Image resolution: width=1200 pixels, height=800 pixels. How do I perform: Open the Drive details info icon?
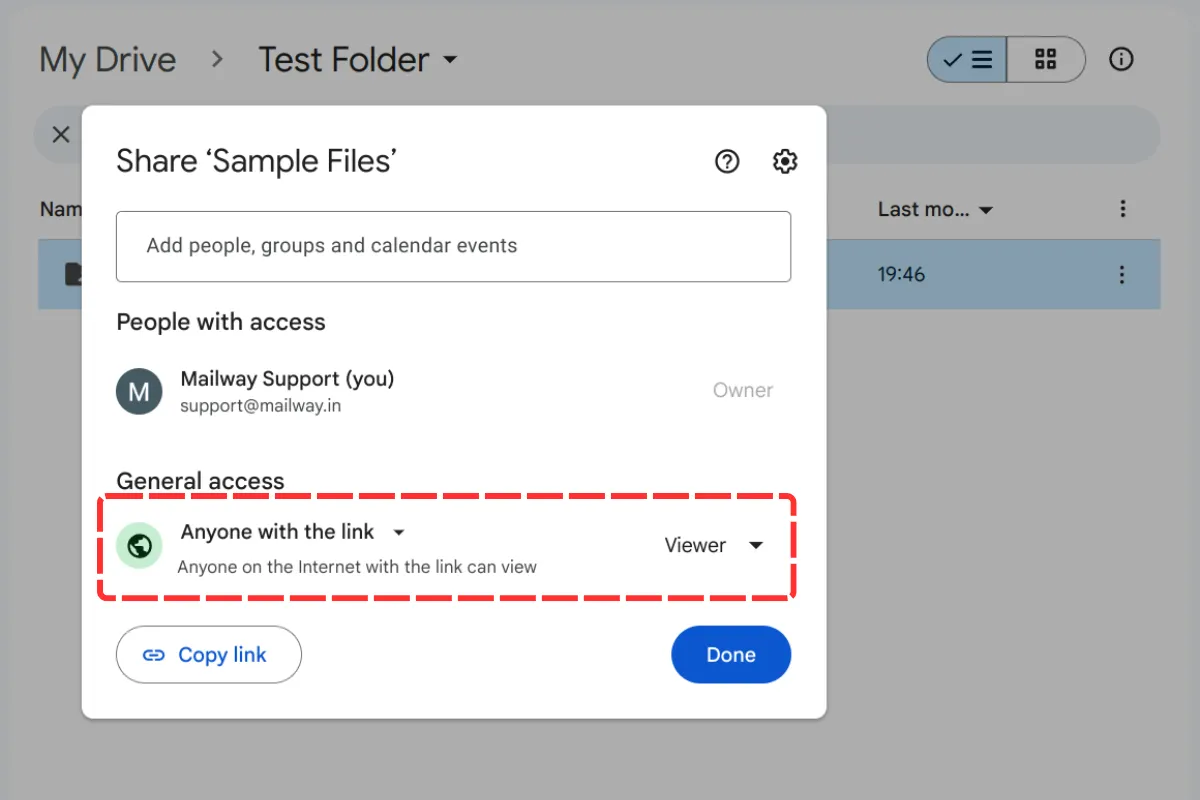[x=1121, y=60]
